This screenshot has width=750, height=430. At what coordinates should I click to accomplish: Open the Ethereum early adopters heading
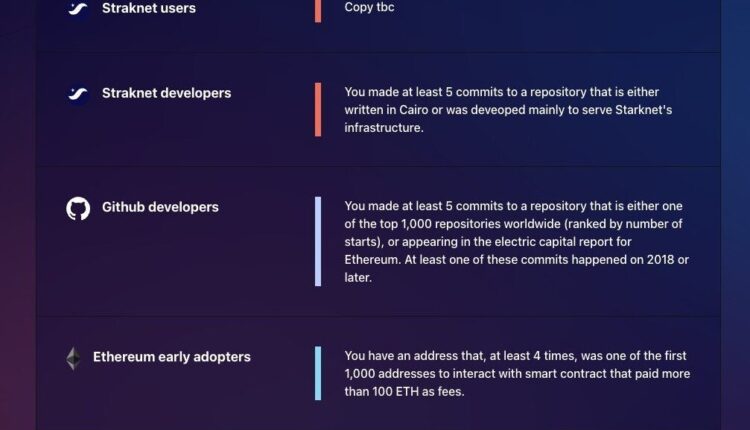pyautogui.click(x=171, y=356)
